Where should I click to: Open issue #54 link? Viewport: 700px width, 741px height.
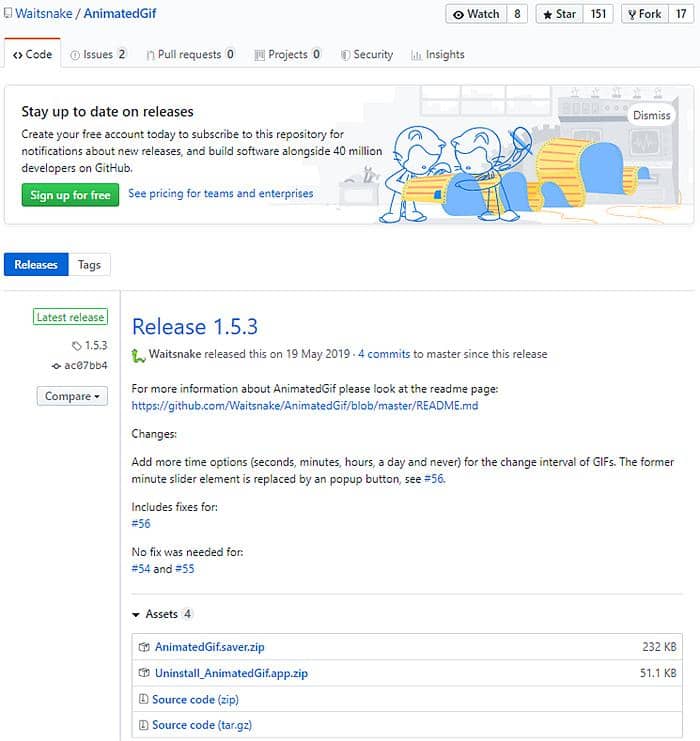pyautogui.click(x=141, y=569)
